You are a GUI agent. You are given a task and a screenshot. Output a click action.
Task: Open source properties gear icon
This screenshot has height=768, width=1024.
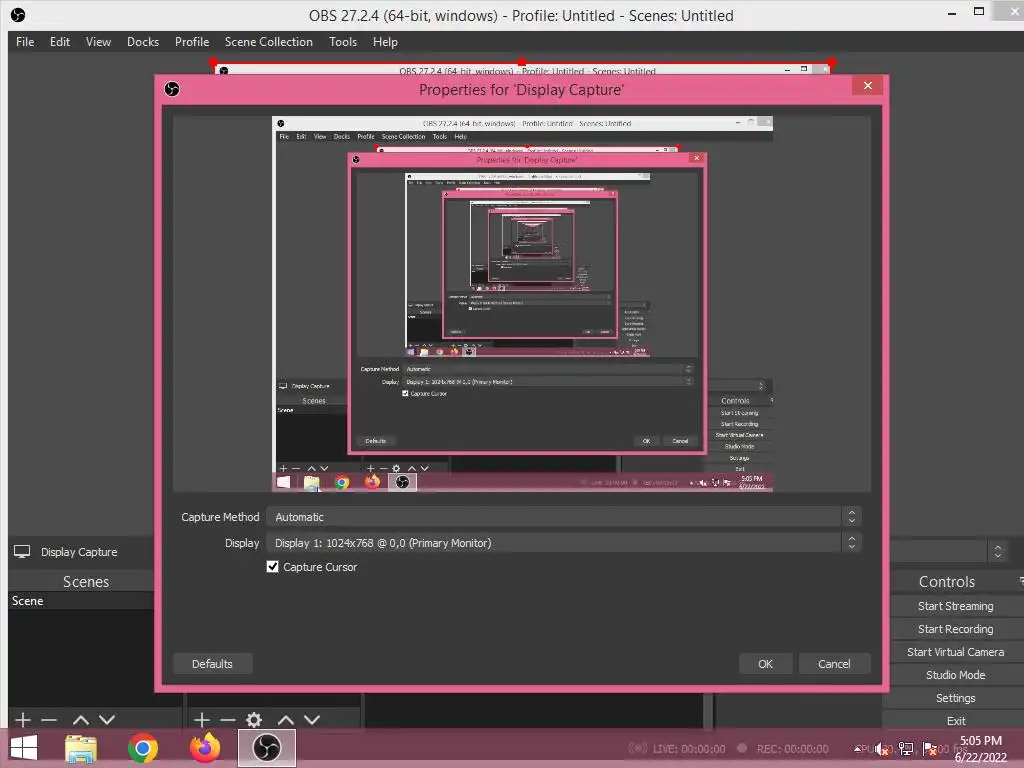pyautogui.click(x=254, y=720)
